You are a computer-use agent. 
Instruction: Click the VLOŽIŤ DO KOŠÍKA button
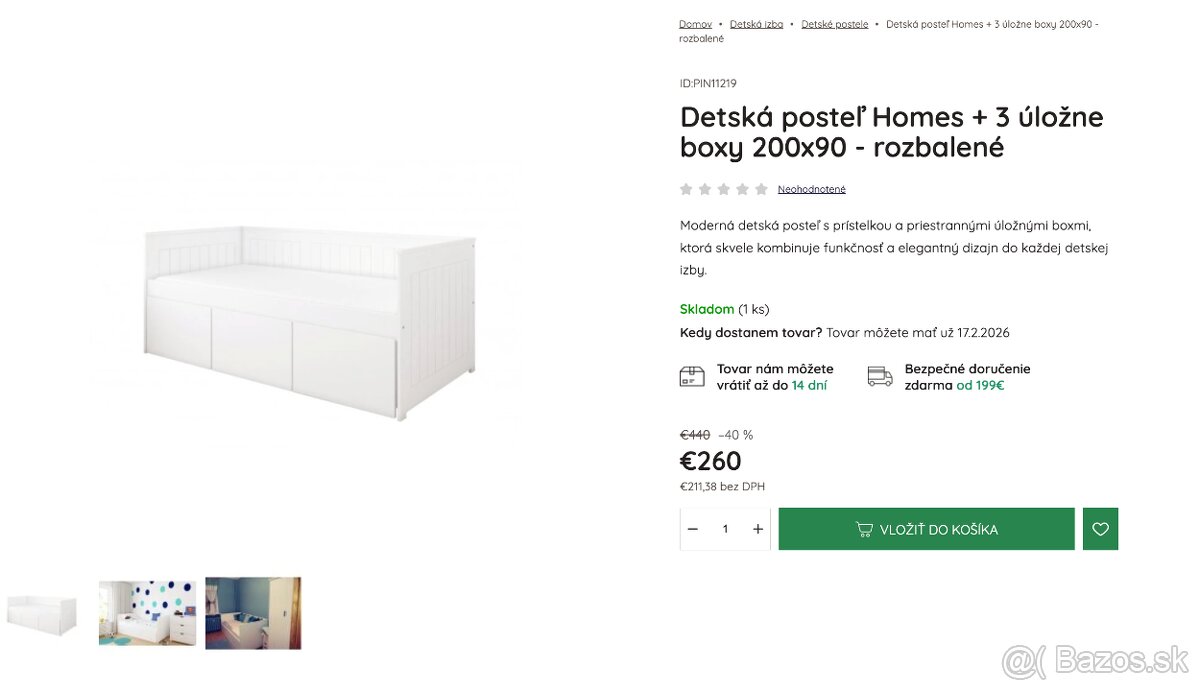click(x=926, y=528)
